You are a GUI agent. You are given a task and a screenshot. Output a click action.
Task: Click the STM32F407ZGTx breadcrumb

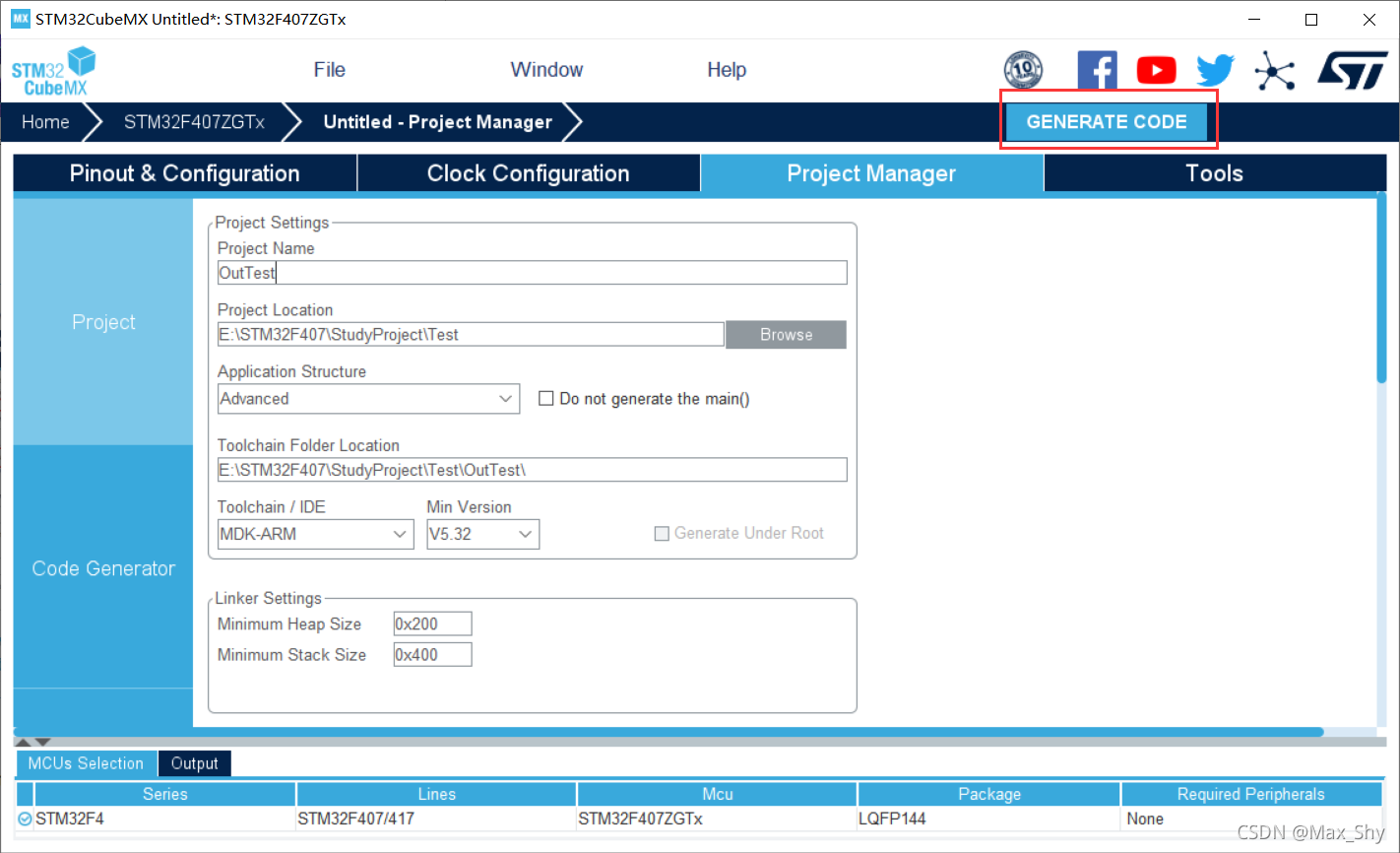tap(194, 122)
